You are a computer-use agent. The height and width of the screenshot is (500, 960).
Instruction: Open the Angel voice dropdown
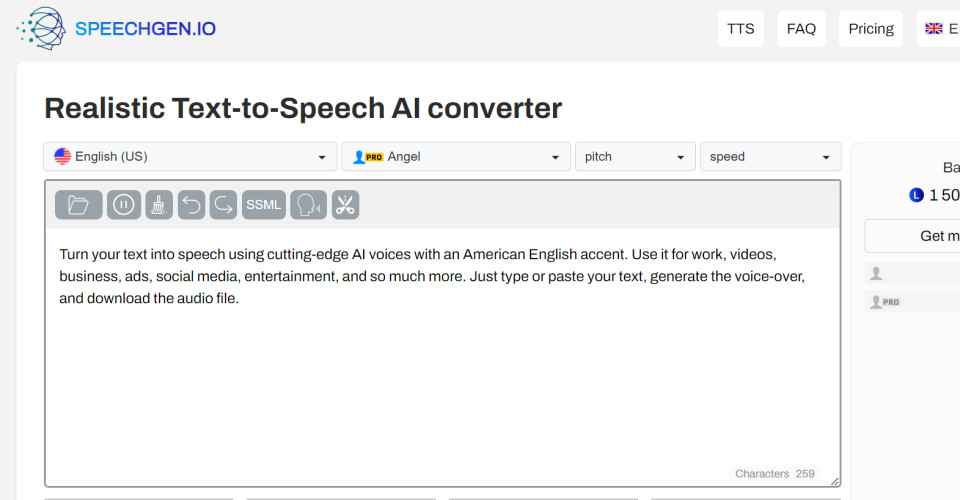point(455,157)
